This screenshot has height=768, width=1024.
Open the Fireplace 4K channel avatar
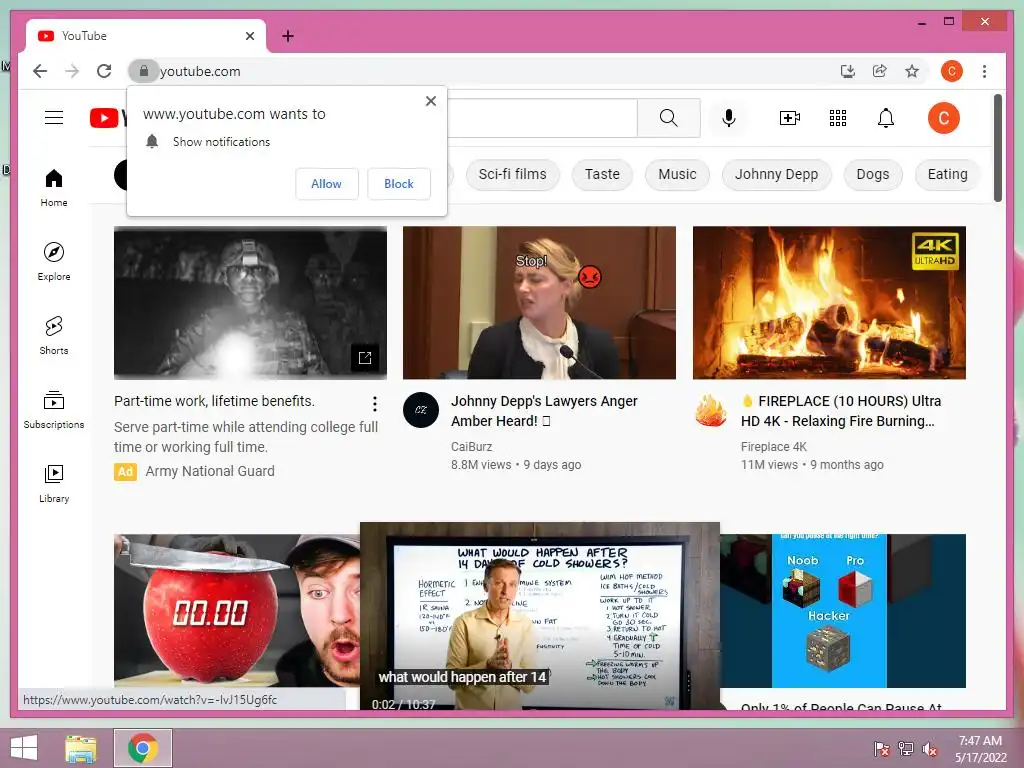click(711, 410)
